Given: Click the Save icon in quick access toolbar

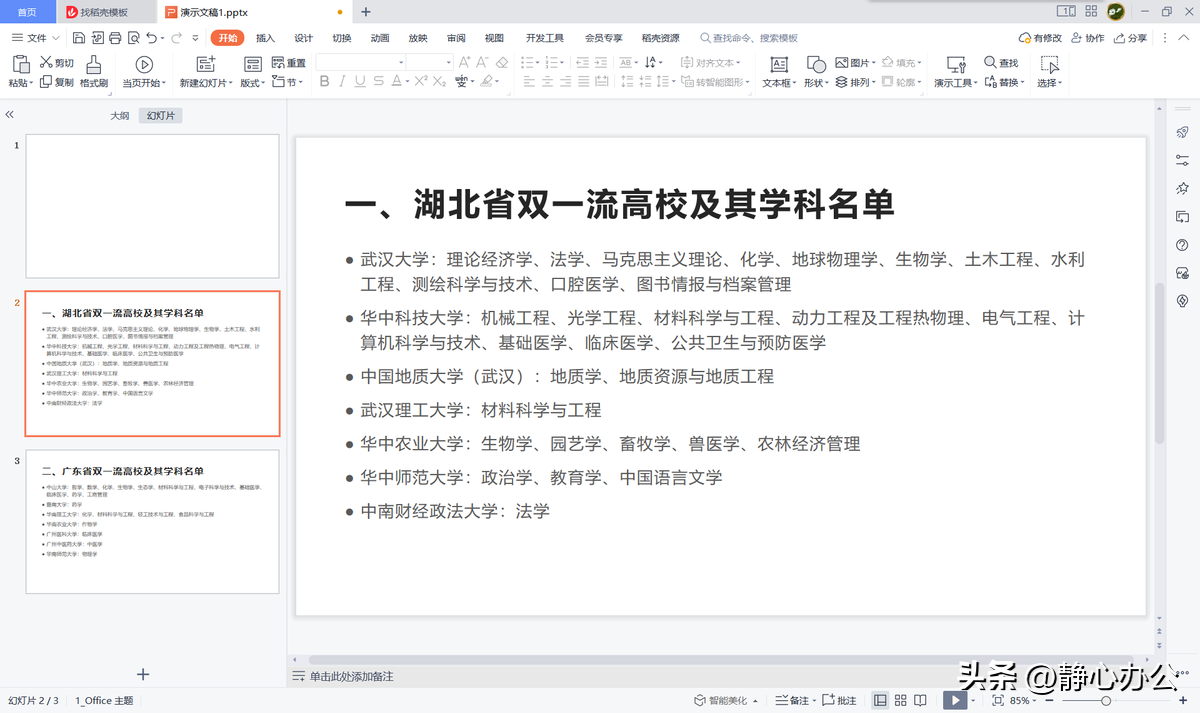Looking at the screenshot, I should 78,38.
